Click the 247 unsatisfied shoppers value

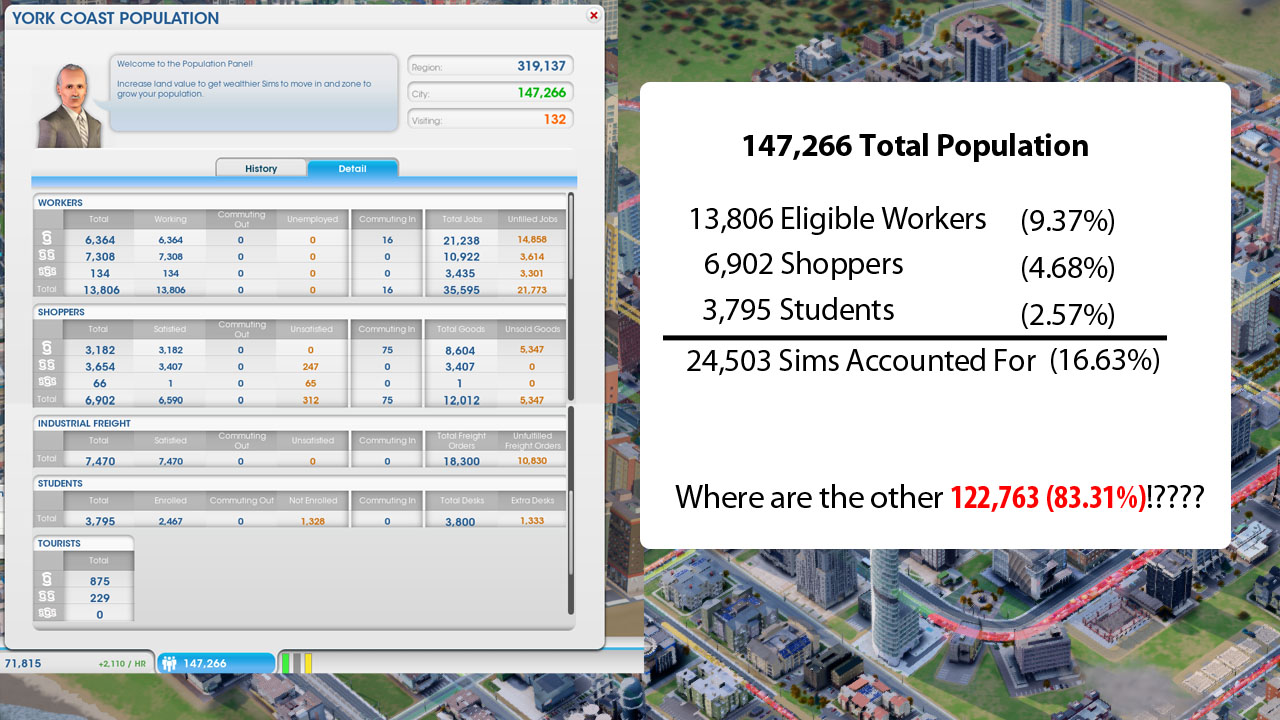(312, 367)
